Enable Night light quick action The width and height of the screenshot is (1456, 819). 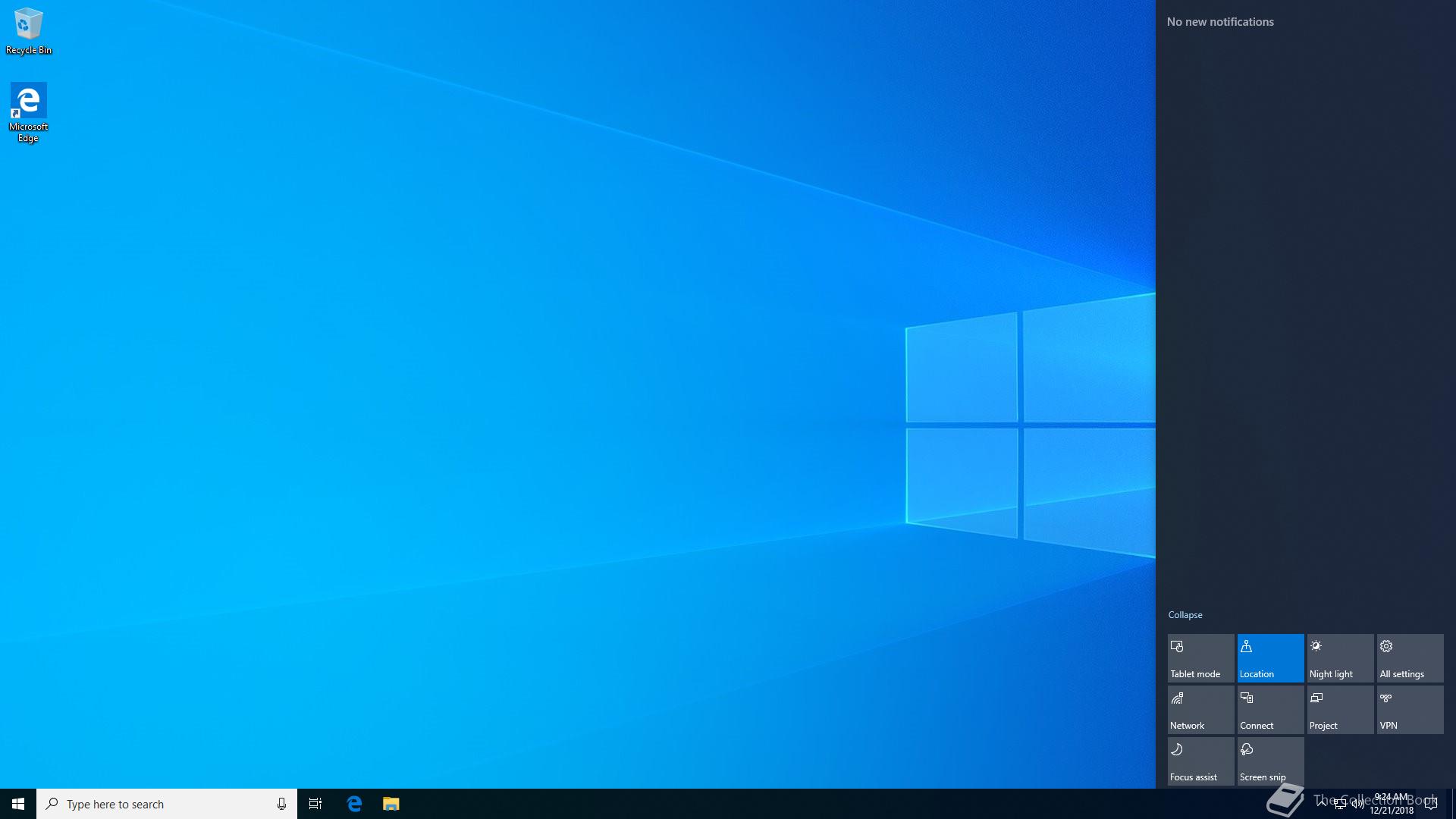coord(1340,658)
